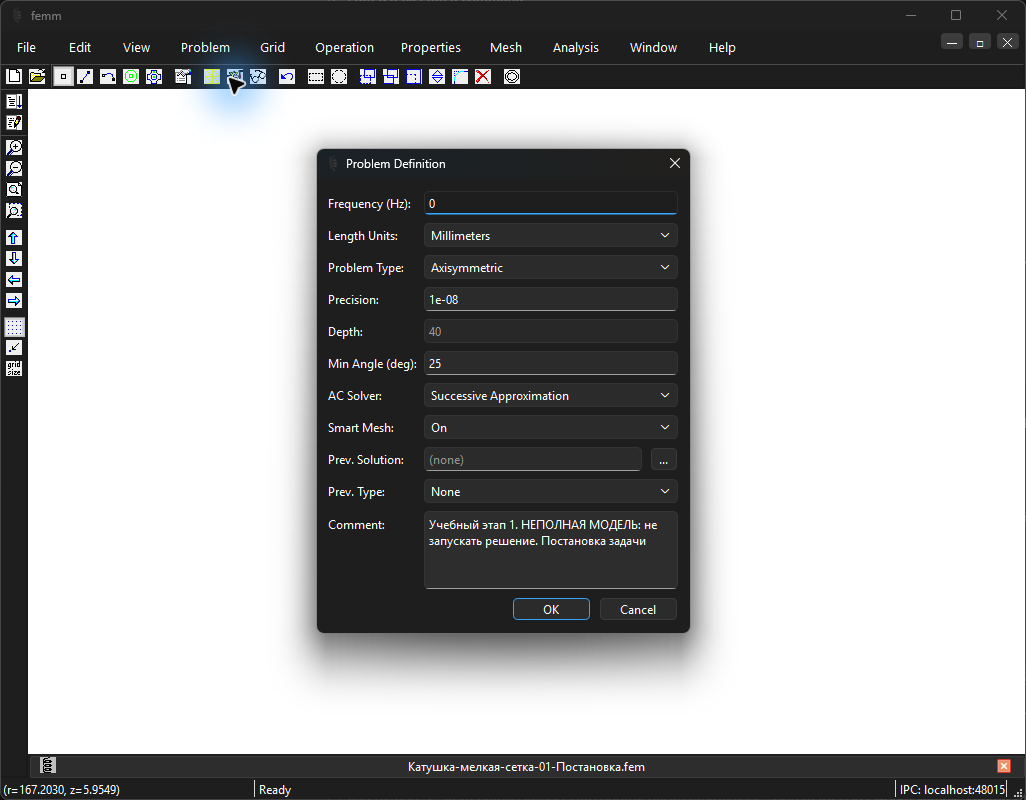Screen dimensions: 1026x800
Task: Select the operate on arc segments tool
Action: point(108,77)
